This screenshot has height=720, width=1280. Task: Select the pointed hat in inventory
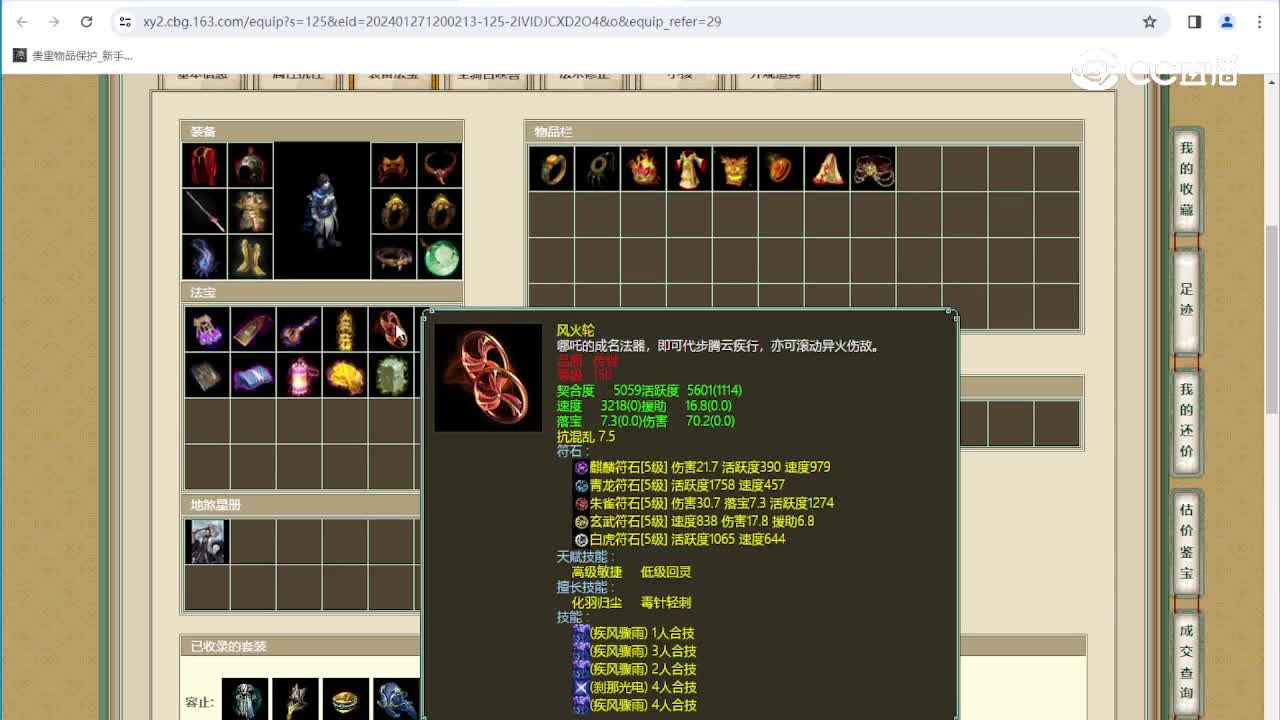(x=827, y=168)
